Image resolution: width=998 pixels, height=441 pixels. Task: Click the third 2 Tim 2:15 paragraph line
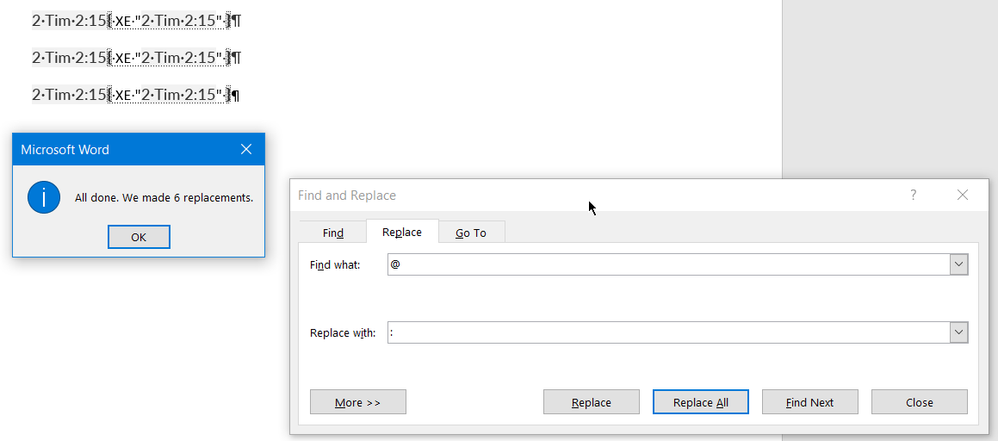[x=136, y=95]
